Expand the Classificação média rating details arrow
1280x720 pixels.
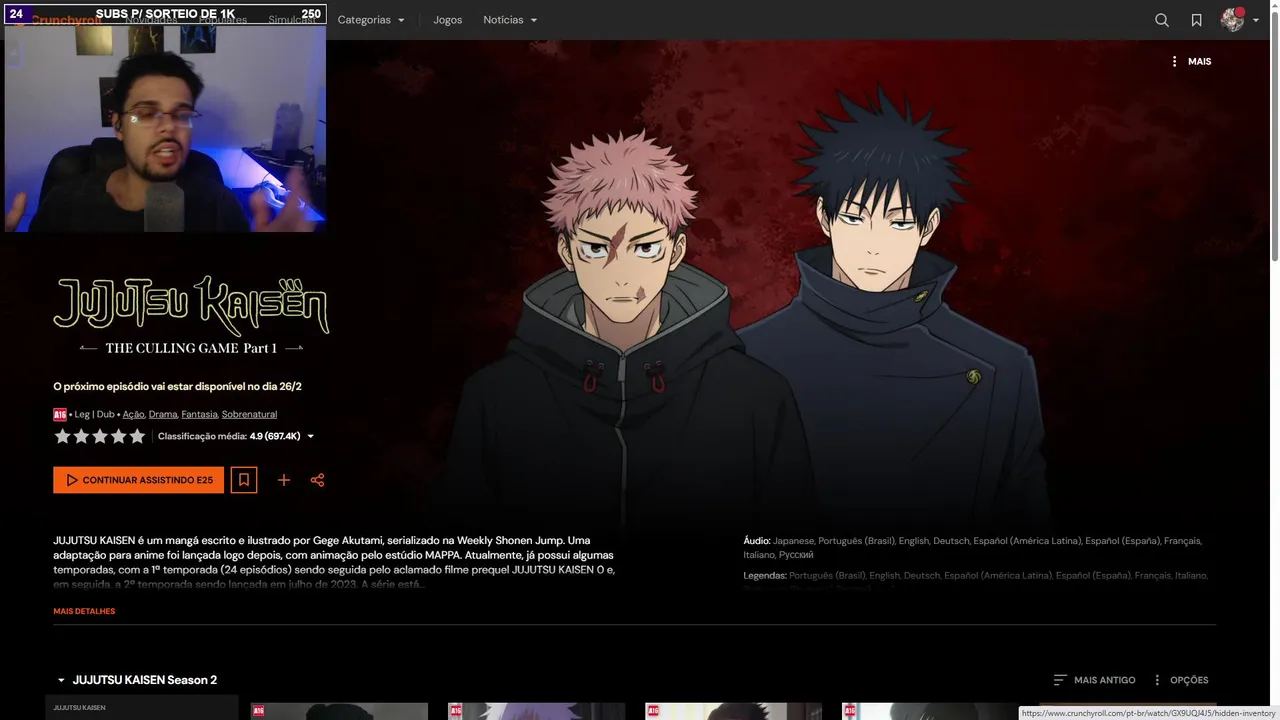click(310, 436)
